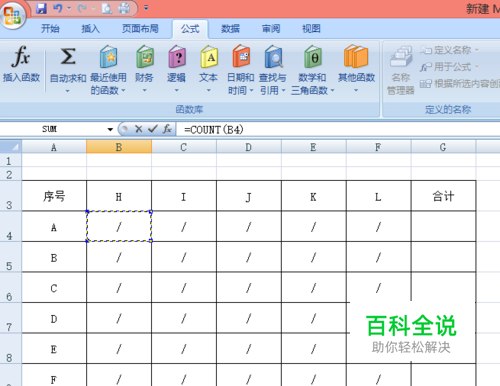Select the 公式 ribbon tab
This screenshot has height=386, width=500.
(x=190, y=29)
